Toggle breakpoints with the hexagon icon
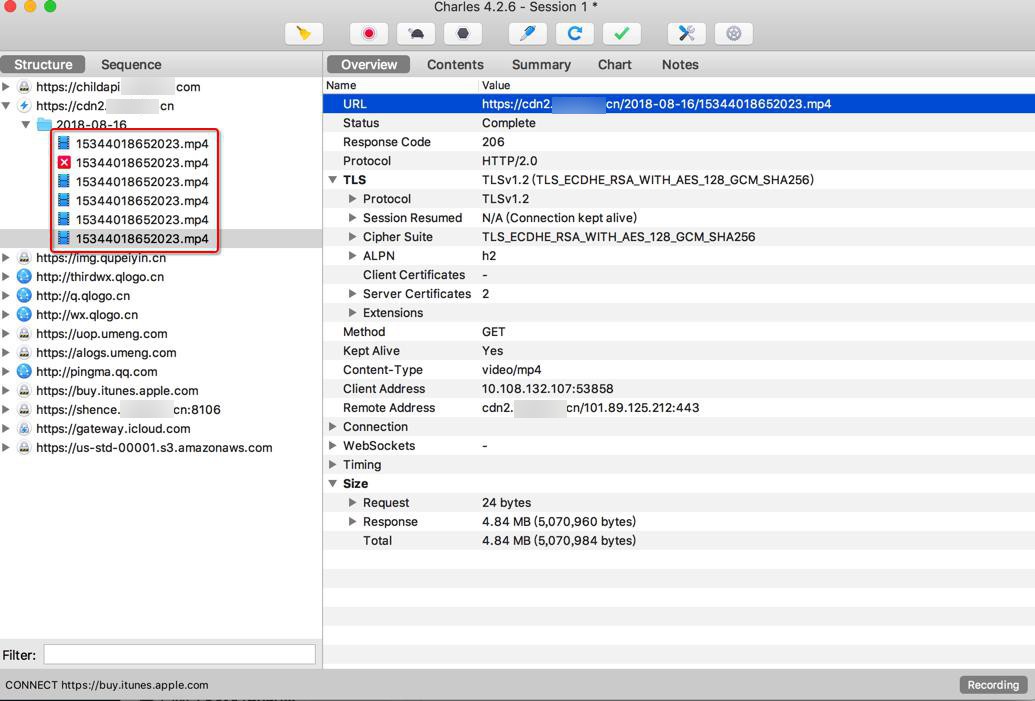The width and height of the screenshot is (1035, 701). 463,33
